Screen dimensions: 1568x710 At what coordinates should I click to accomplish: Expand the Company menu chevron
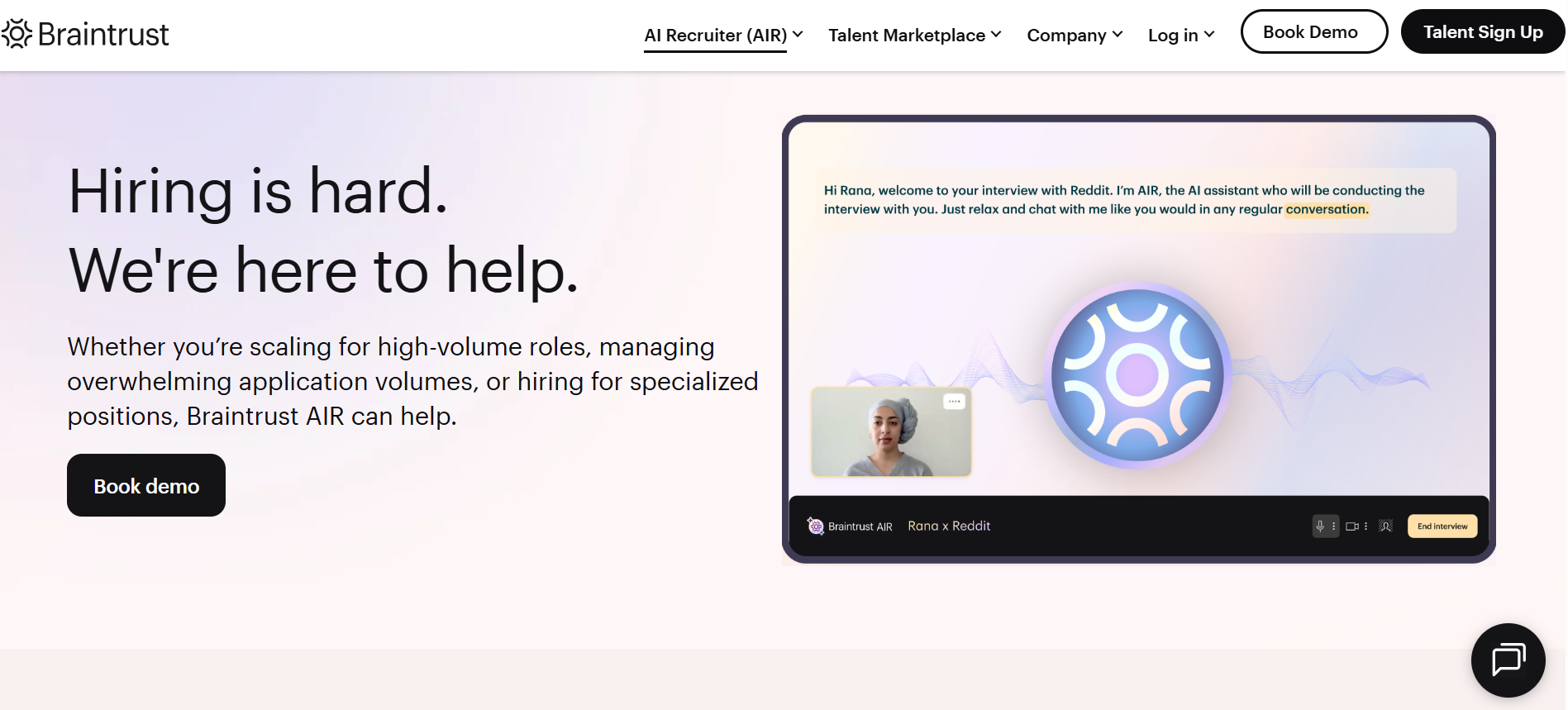coord(1118,34)
